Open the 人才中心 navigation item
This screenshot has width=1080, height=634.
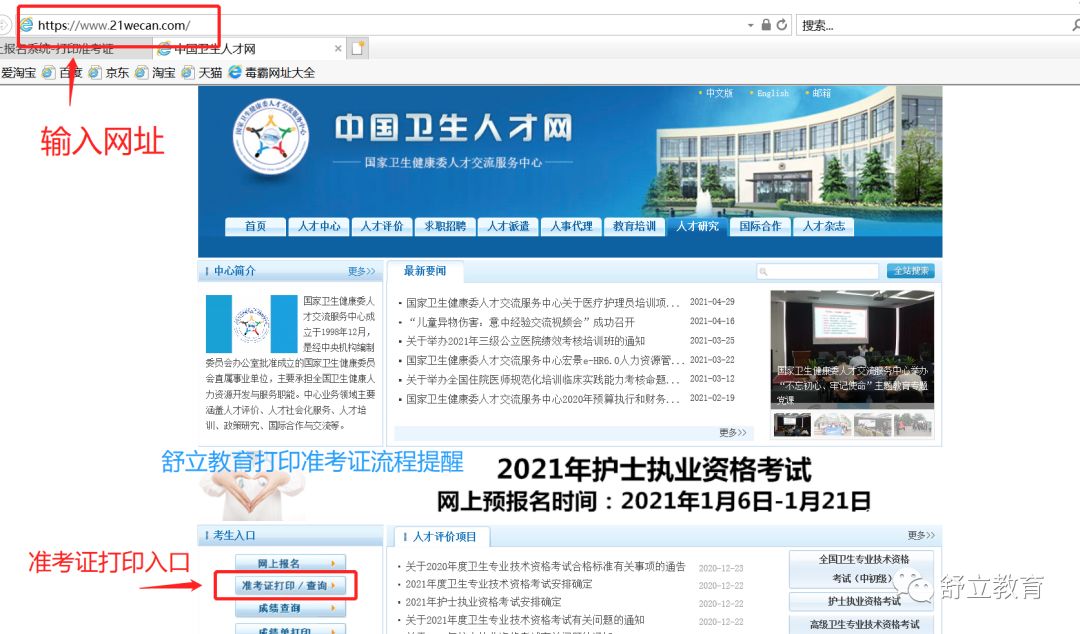point(319,227)
